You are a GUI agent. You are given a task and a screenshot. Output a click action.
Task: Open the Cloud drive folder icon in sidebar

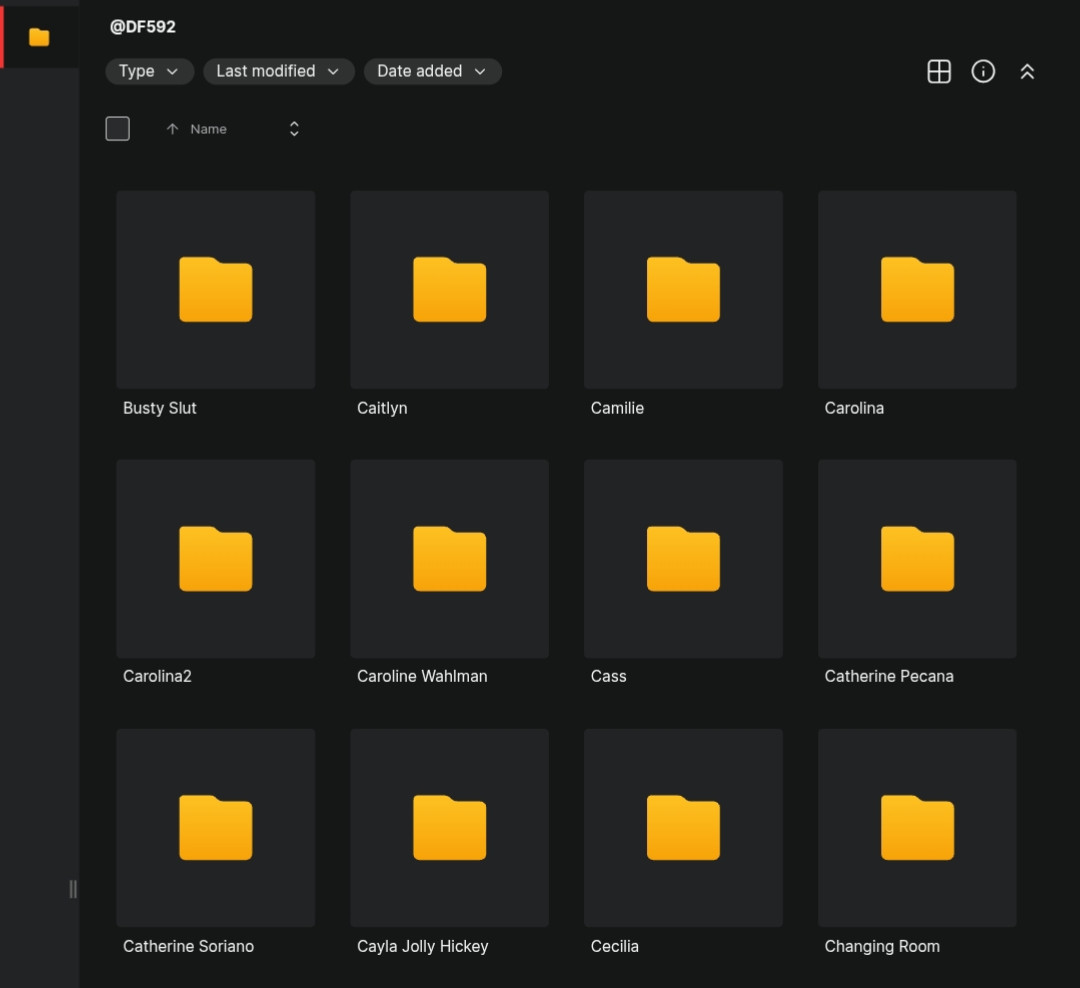click(39, 37)
